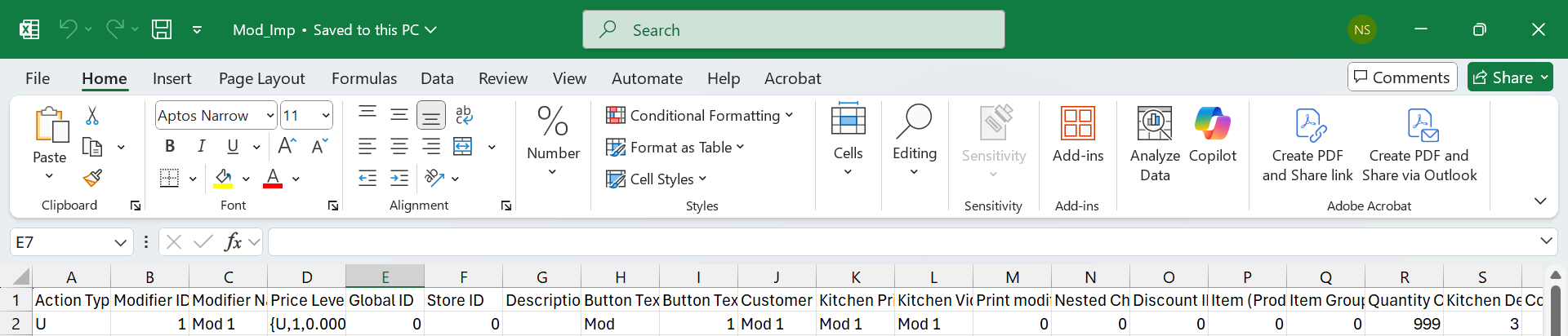Switch to the Formulas tab
The width and height of the screenshot is (1568, 336).
point(364,78)
